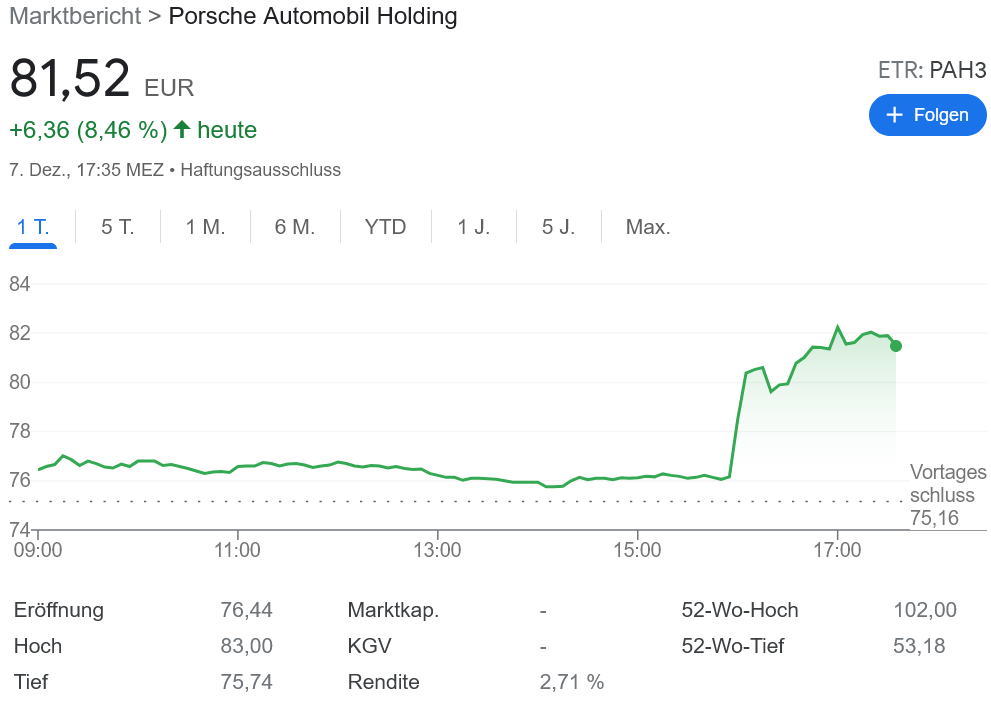Viewport: 991px width, 716px height.
Task: Open the Haftungsausschluss disclaimer link
Action: (260, 170)
